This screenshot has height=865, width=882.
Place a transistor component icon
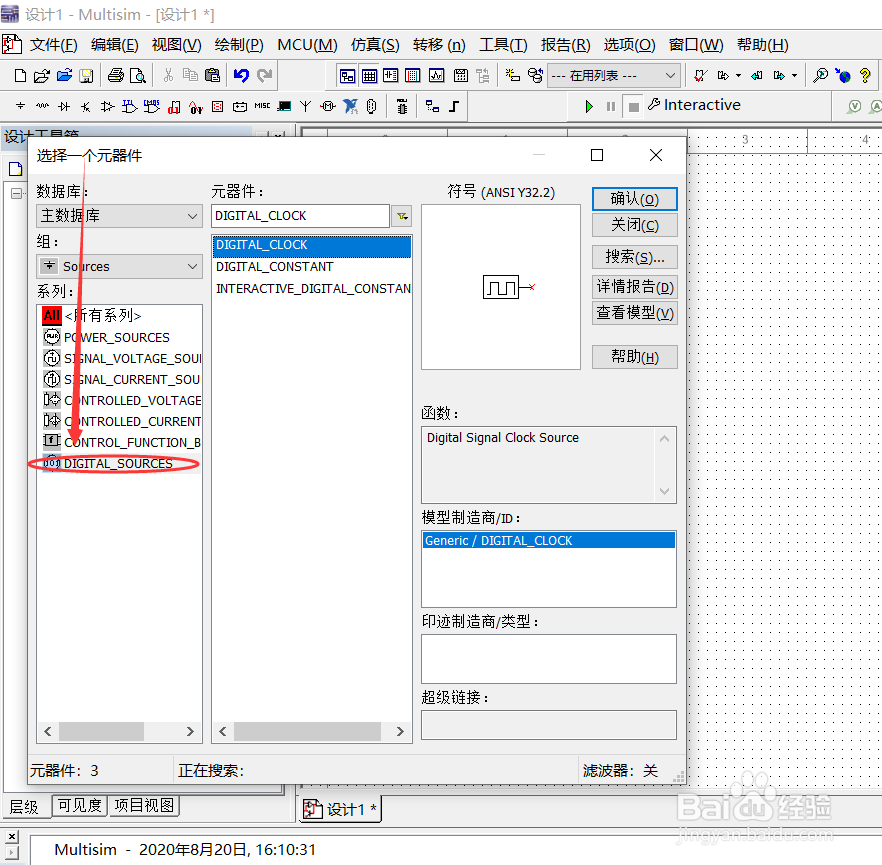(x=86, y=106)
